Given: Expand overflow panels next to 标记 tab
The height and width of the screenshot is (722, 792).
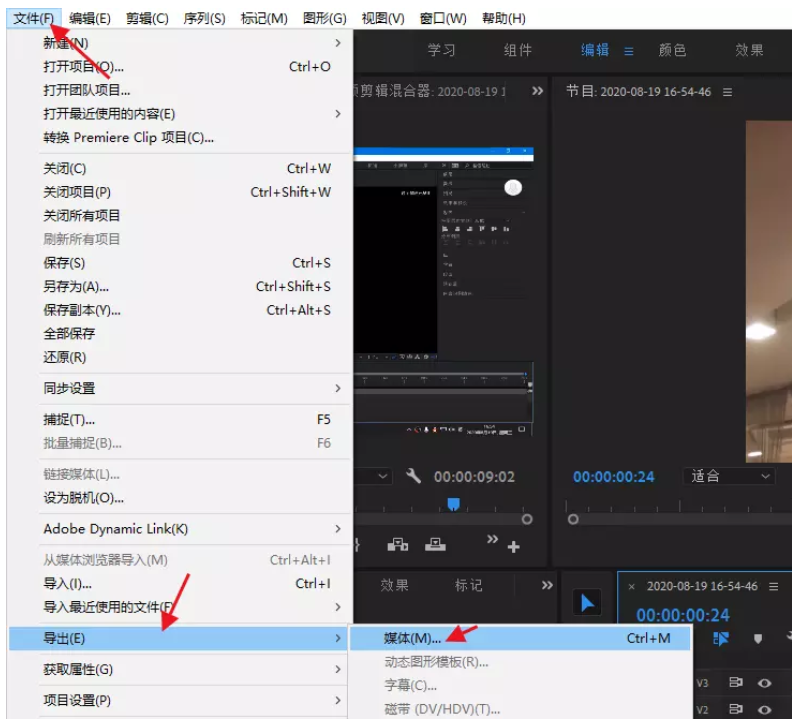Looking at the screenshot, I should point(546,585).
